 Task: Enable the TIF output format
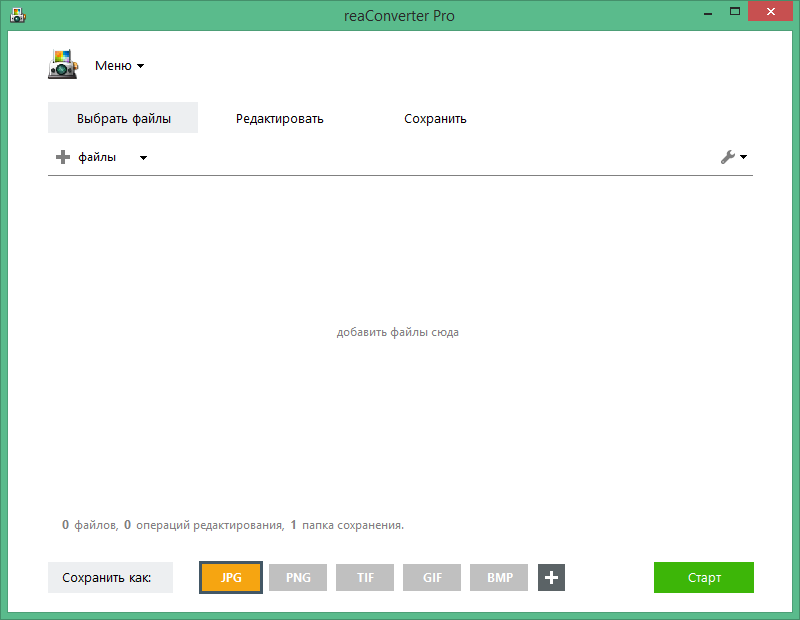tap(364, 577)
